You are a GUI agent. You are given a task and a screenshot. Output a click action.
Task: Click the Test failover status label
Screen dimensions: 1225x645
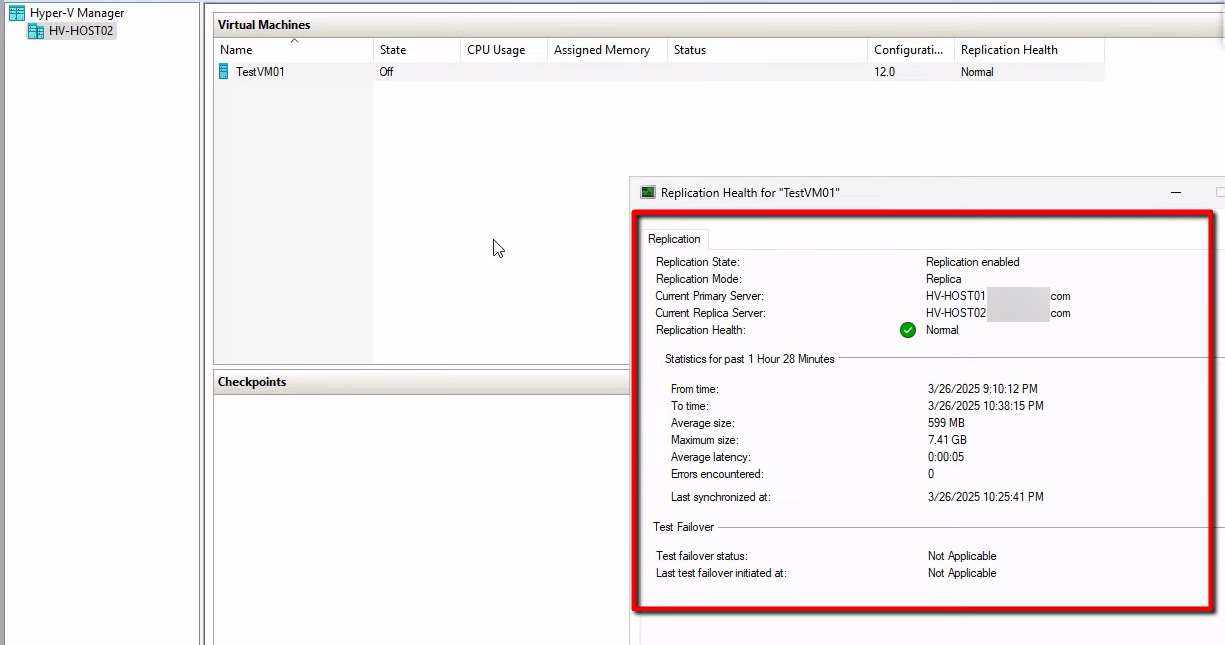[702, 556]
